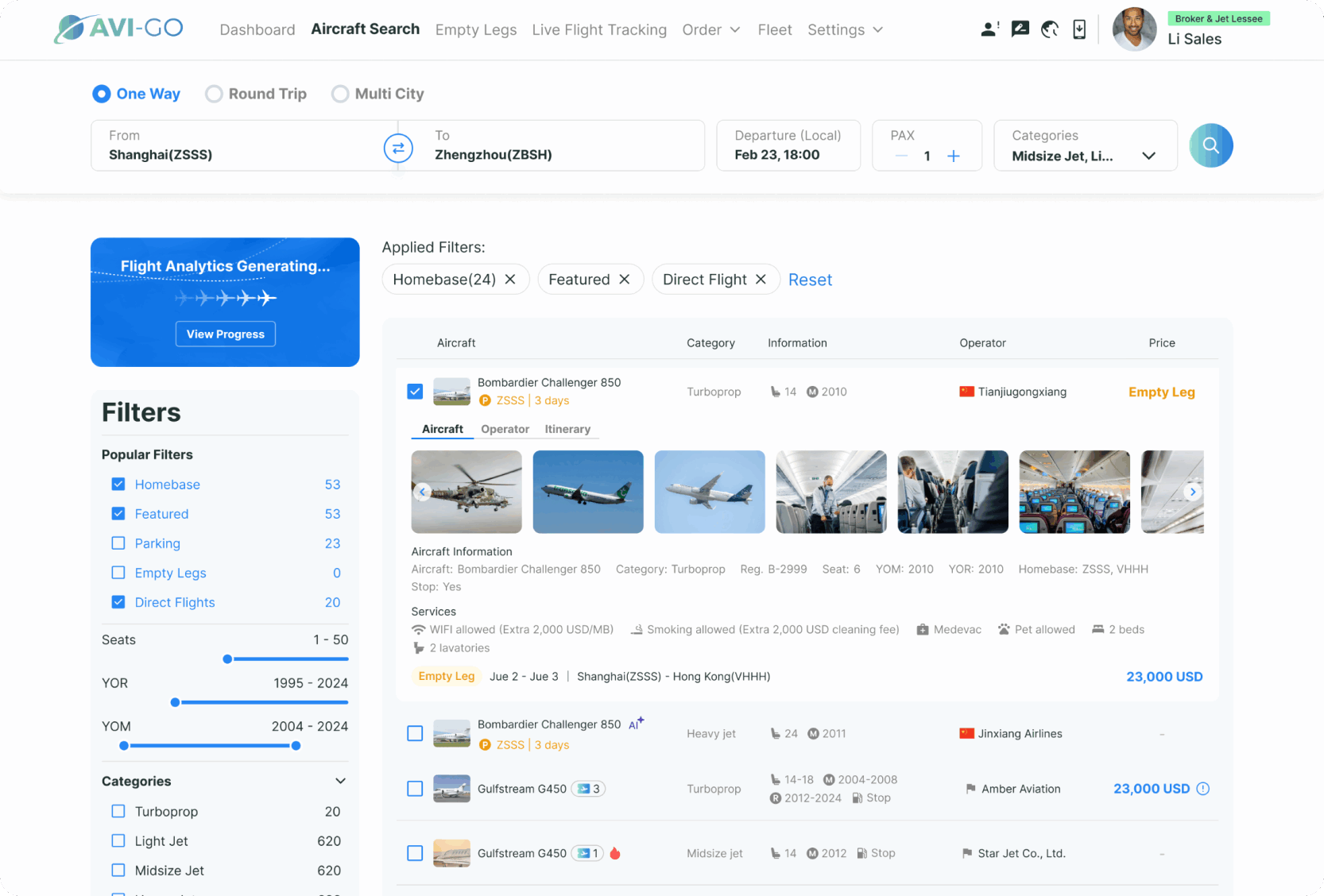The height and width of the screenshot is (896, 1324).
Task: Select the Amber Aviation Gulfstream row
Action: click(x=415, y=789)
